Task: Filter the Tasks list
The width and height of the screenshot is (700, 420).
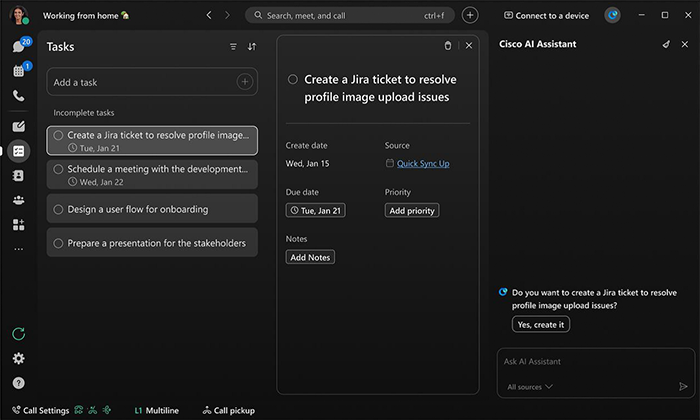Action: pos(233,46)
